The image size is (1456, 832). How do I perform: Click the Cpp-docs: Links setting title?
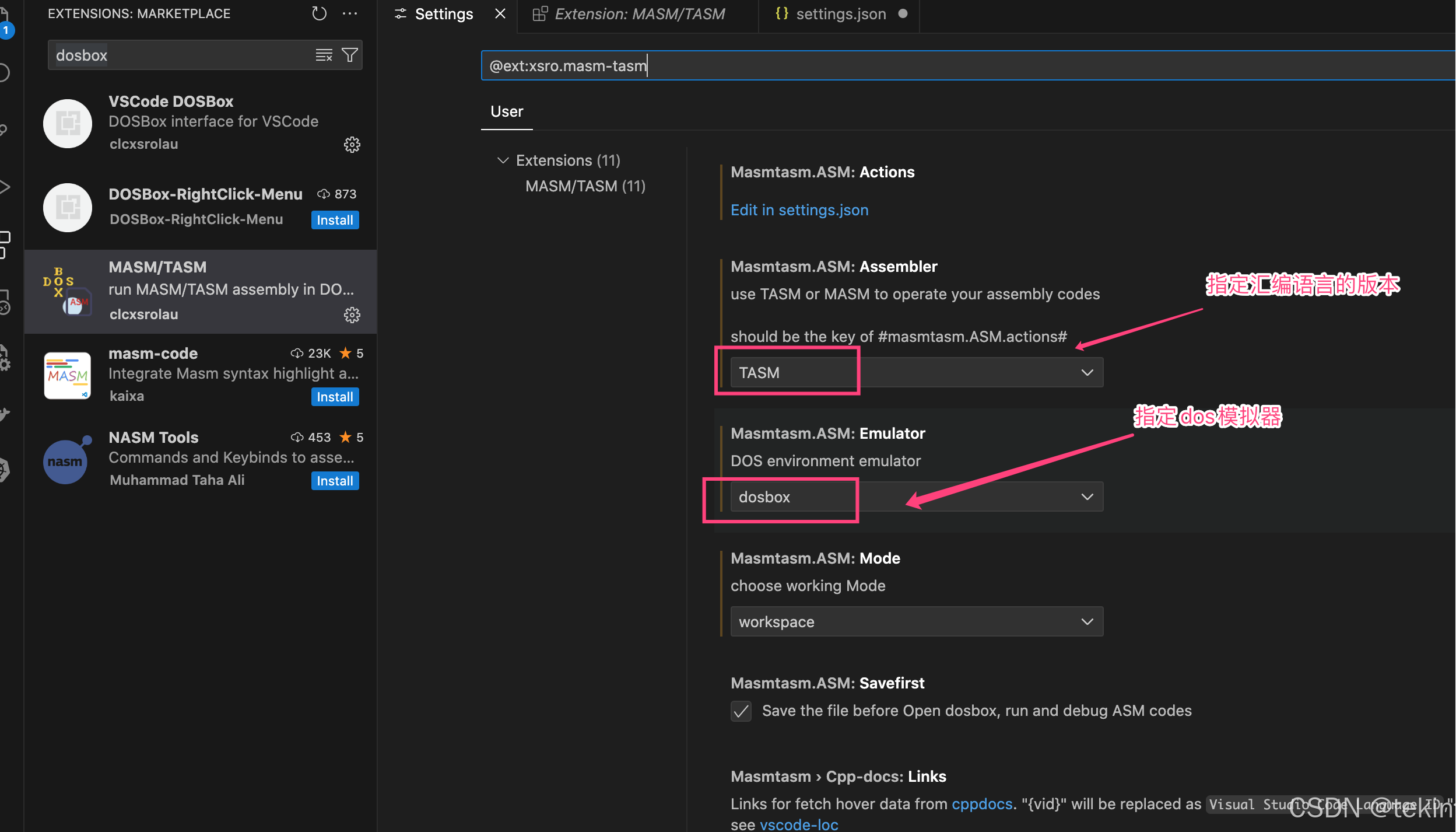[838, 777]
